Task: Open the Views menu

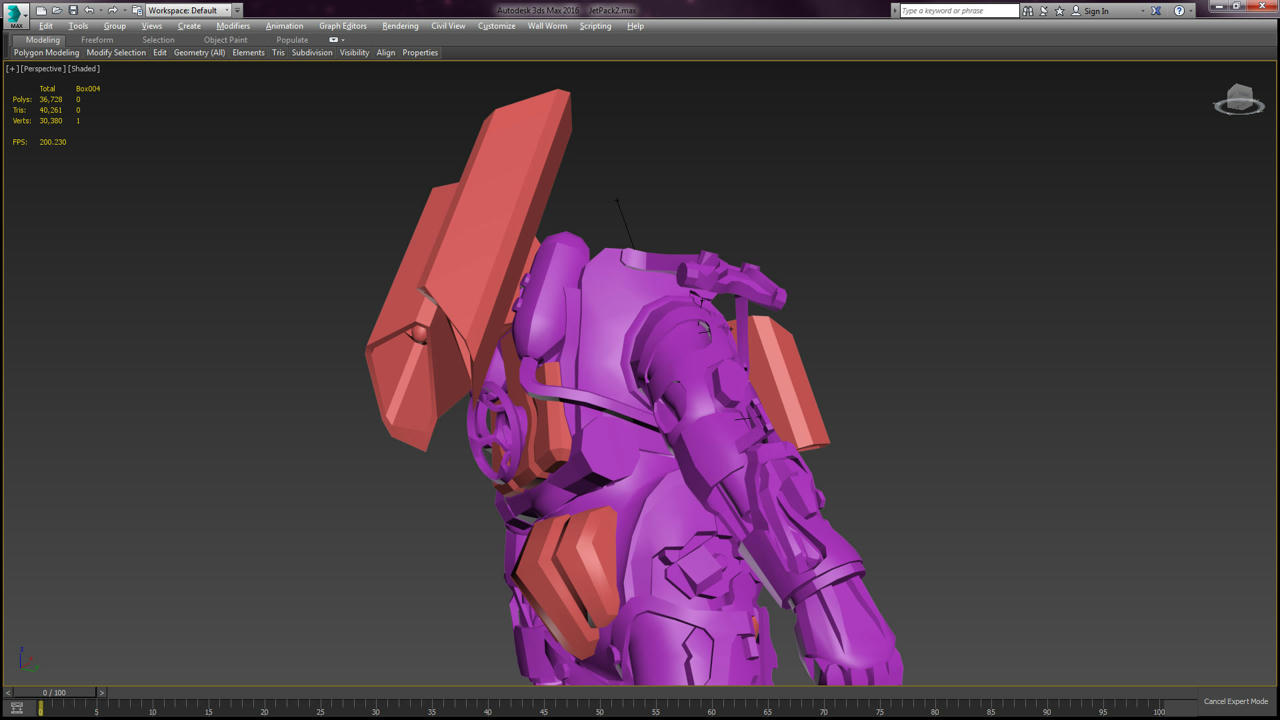Action: click(152, 26)
